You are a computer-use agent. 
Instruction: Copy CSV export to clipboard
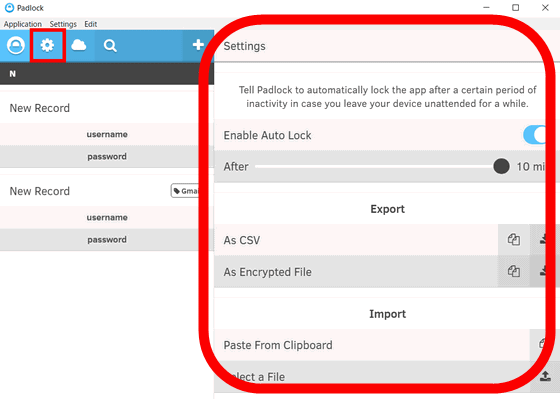point(514,240)
